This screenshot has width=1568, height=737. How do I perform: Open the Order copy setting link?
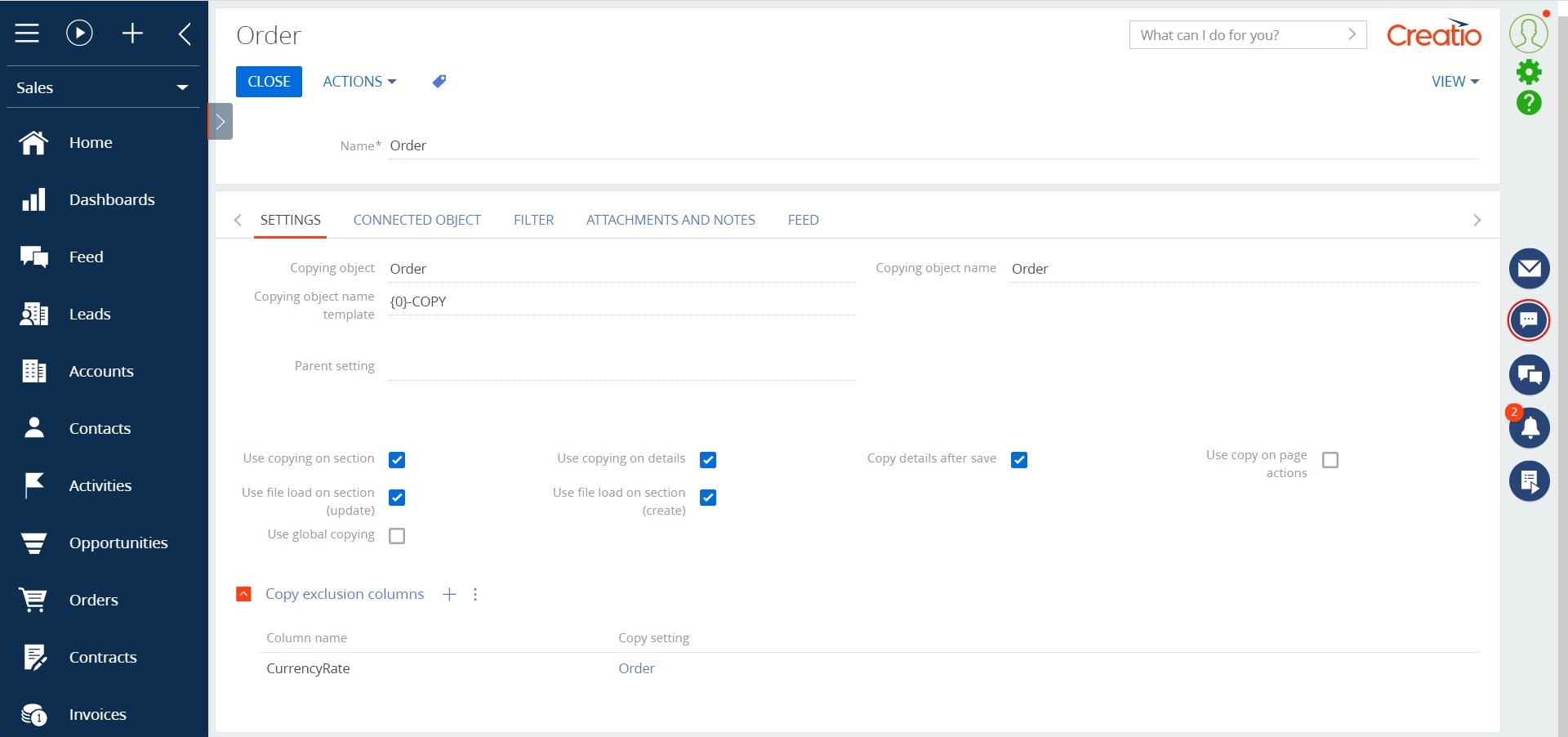pyautogui.click(x=636, y=668)
